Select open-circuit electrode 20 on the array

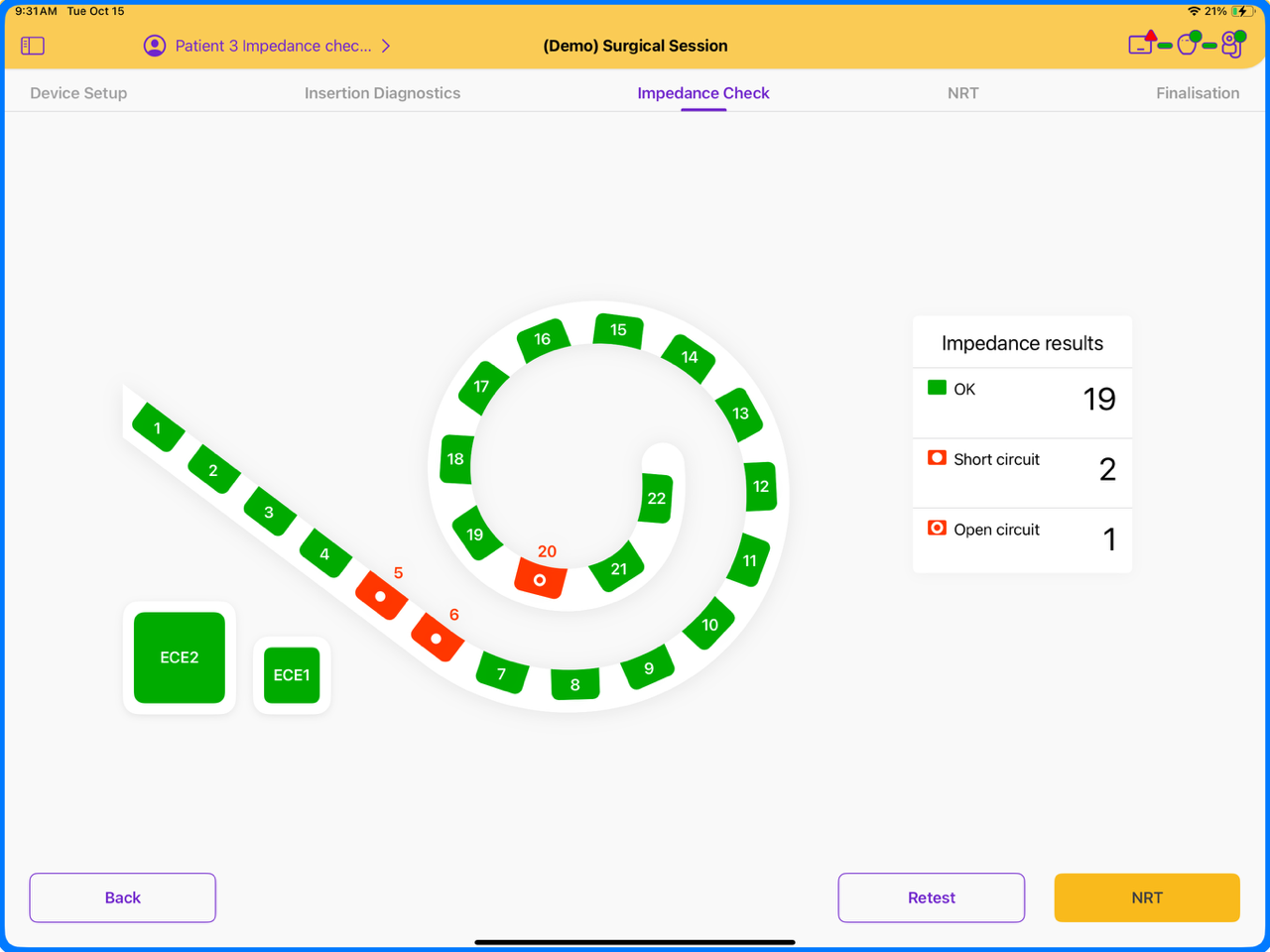tap(540, 580)
